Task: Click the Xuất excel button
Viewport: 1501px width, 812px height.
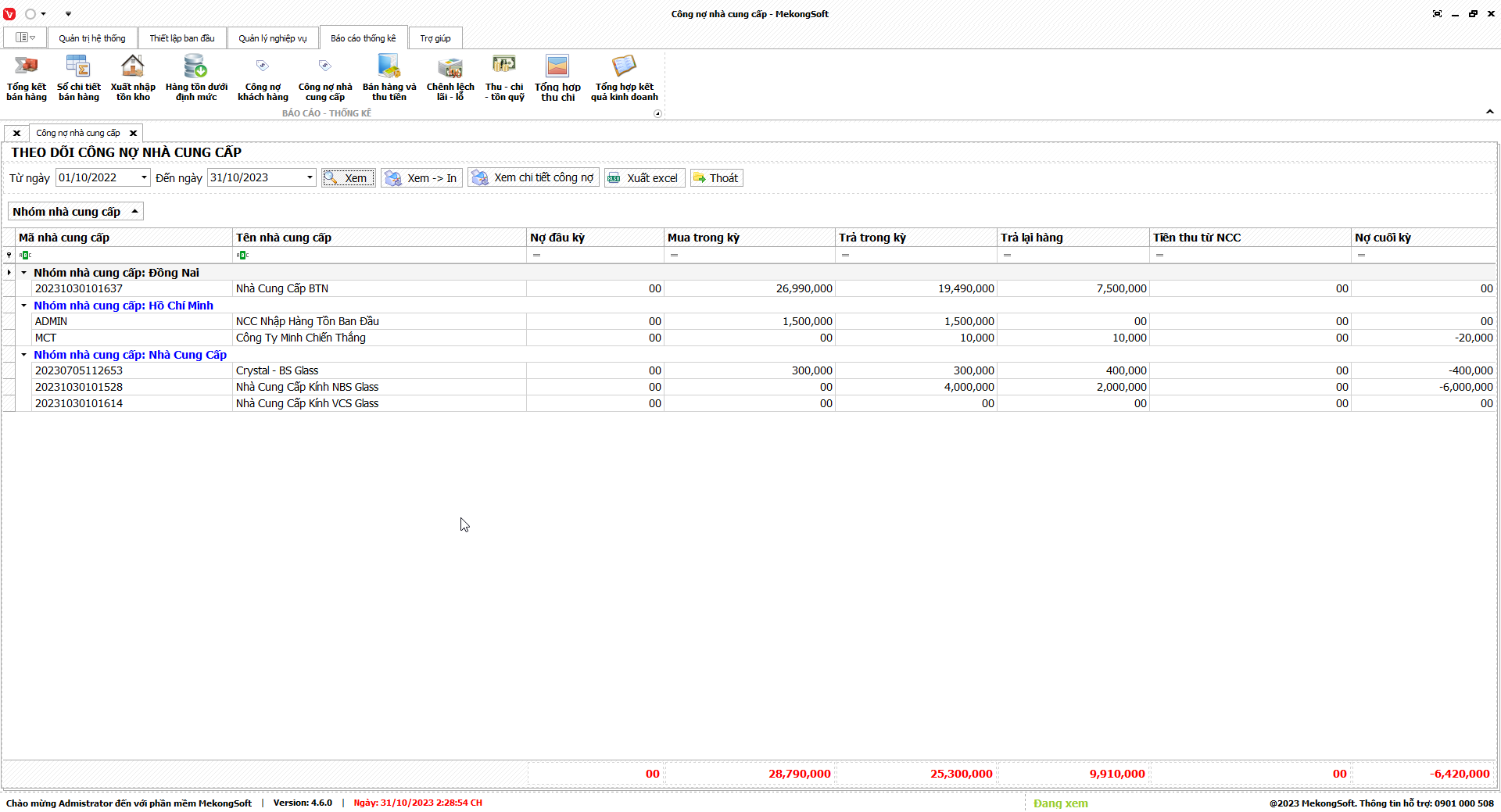Action: (x=644, y=178)
